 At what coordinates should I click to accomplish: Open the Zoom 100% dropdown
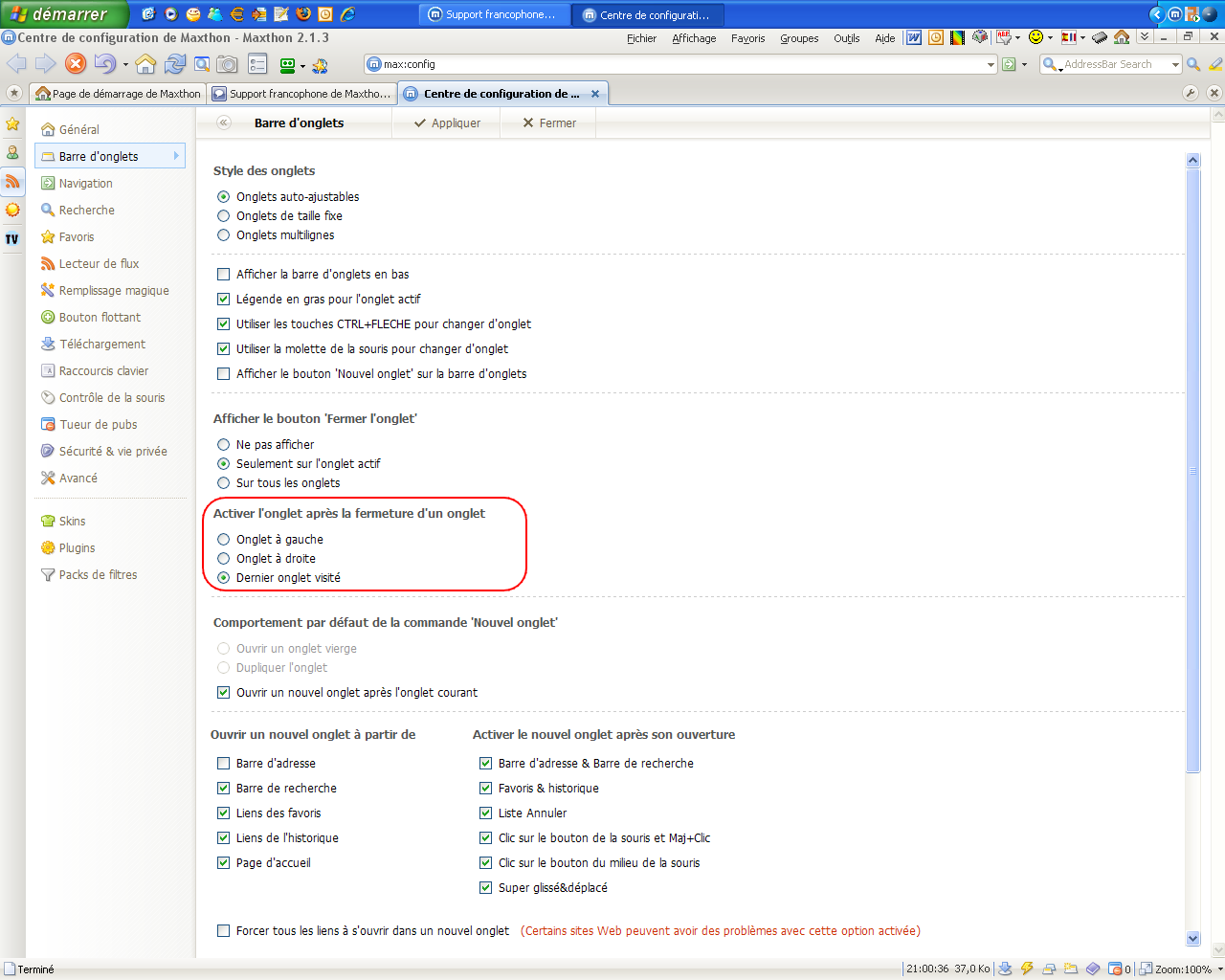1220,969
